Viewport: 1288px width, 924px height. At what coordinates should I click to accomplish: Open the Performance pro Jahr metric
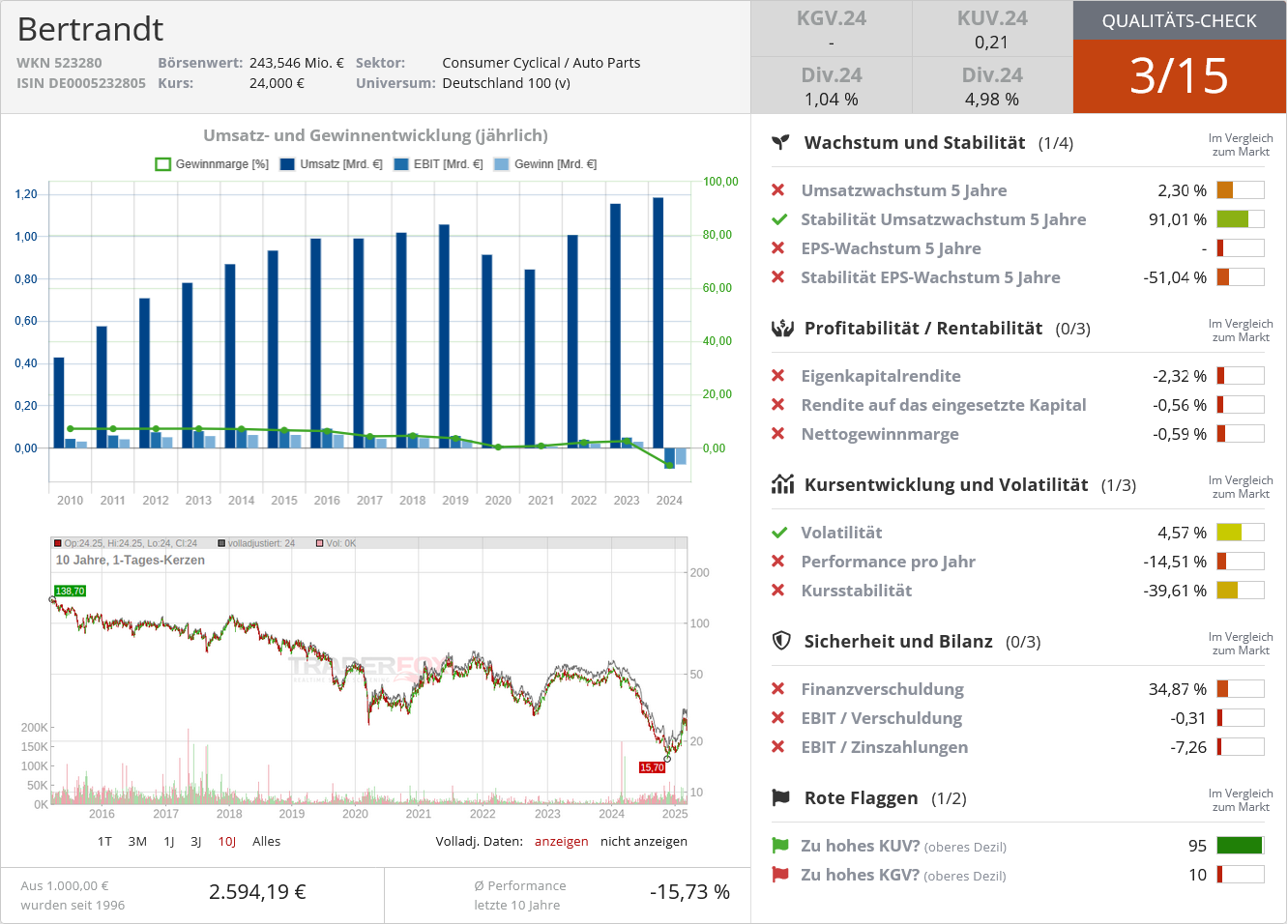click(888, 562)
